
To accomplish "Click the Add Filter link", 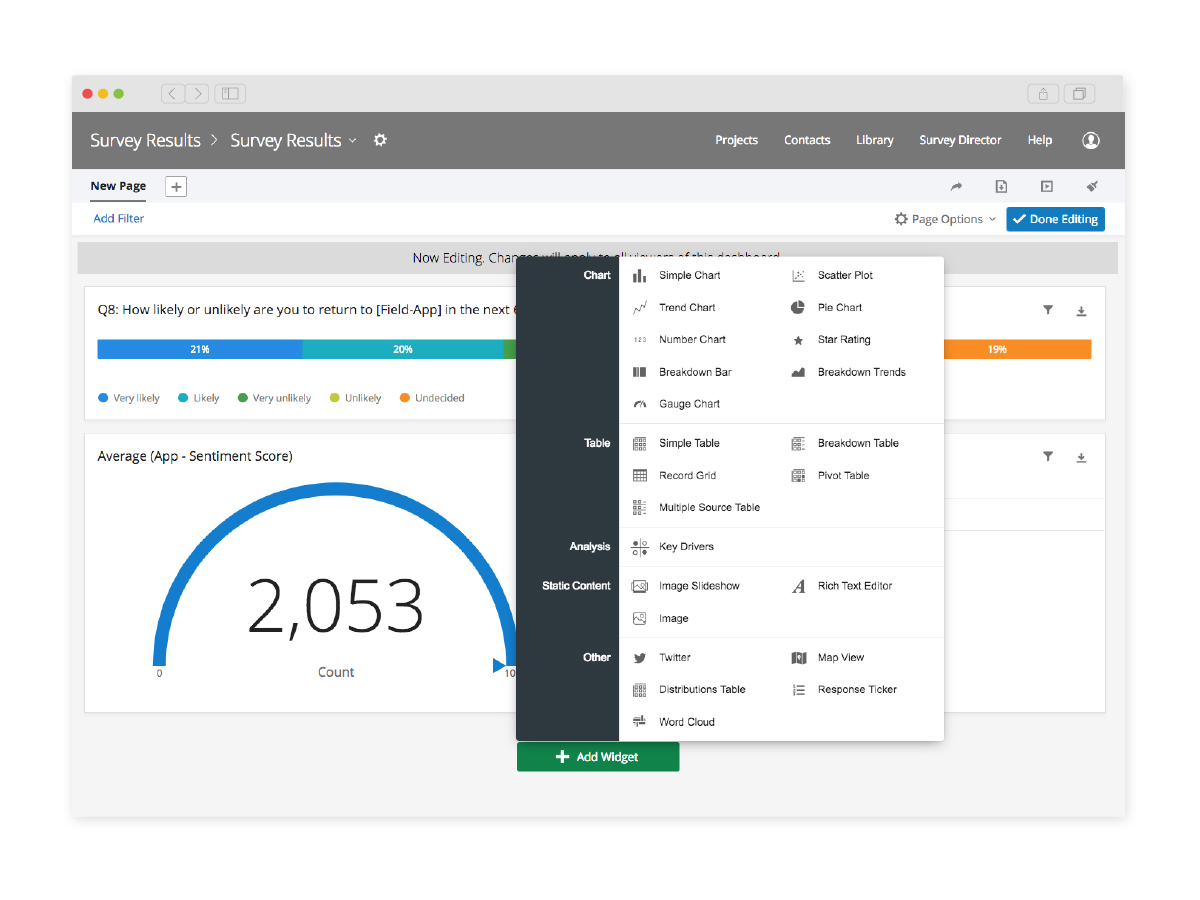I will pyautogui.click(x=119, y=219).
